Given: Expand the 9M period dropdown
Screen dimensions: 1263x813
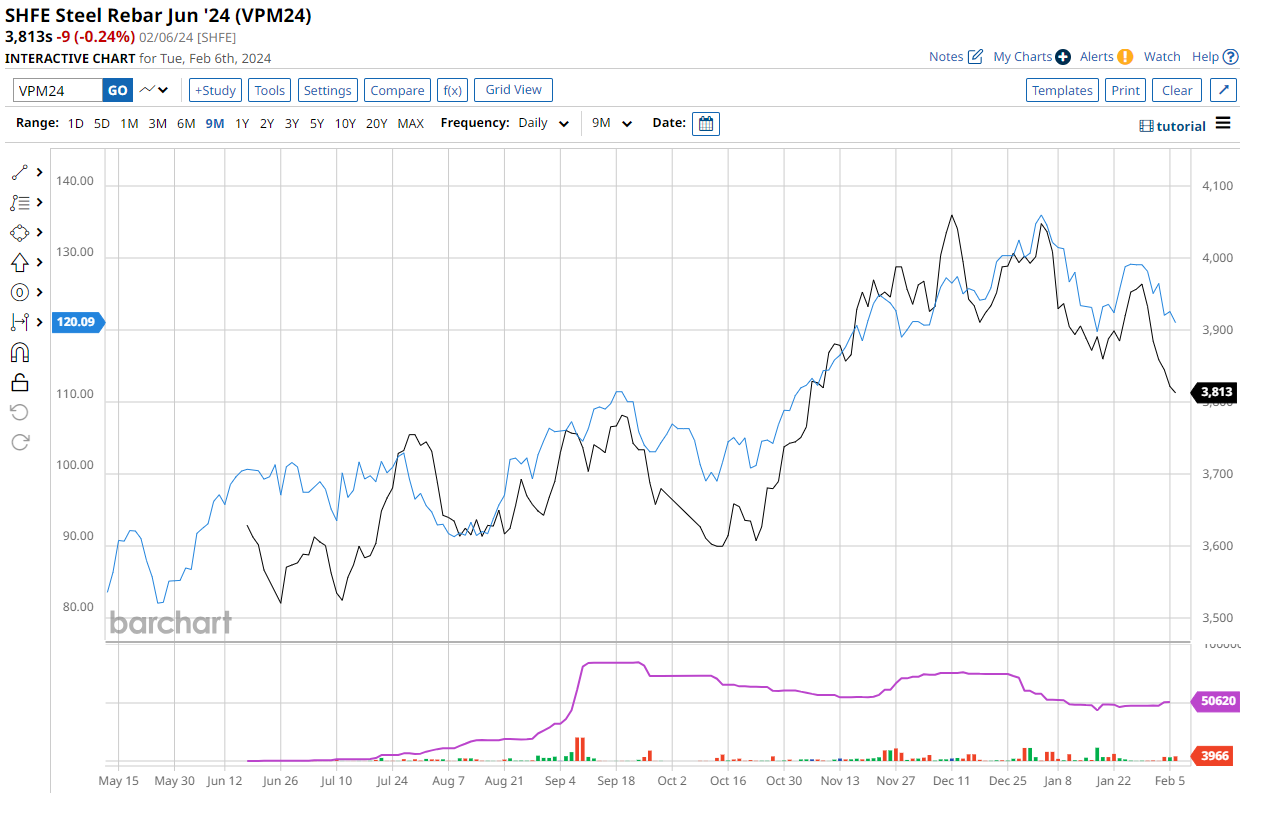Looking at the screenshot, I should 612,124.
